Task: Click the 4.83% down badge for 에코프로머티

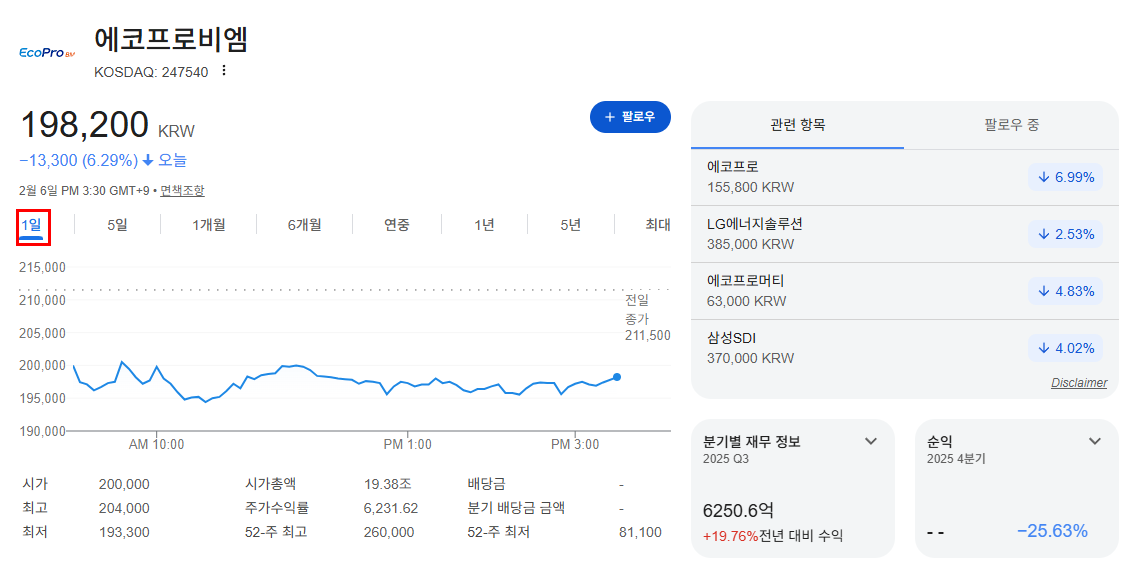Action: (1066, 291)
